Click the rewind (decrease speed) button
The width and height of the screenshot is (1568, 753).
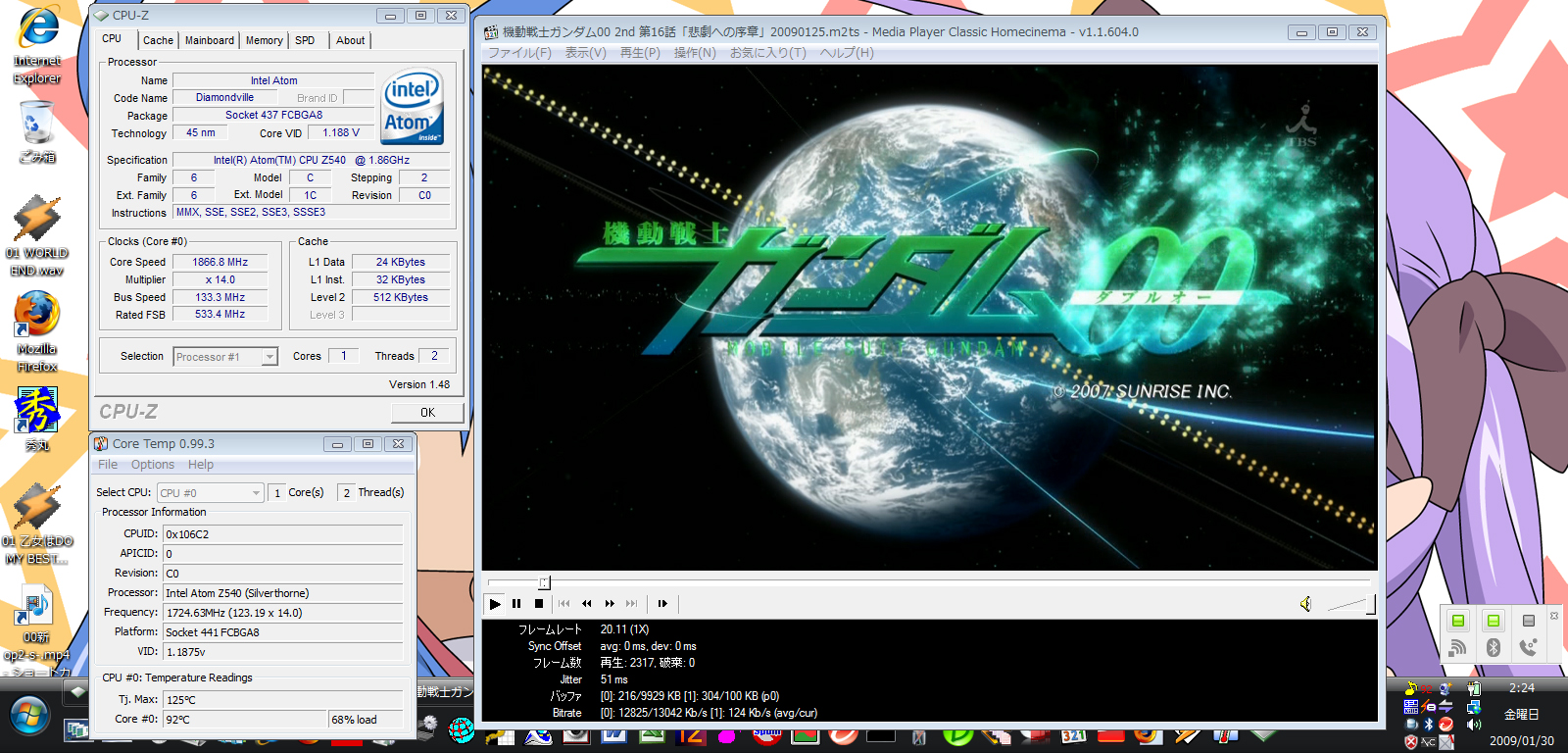point(586,604)
